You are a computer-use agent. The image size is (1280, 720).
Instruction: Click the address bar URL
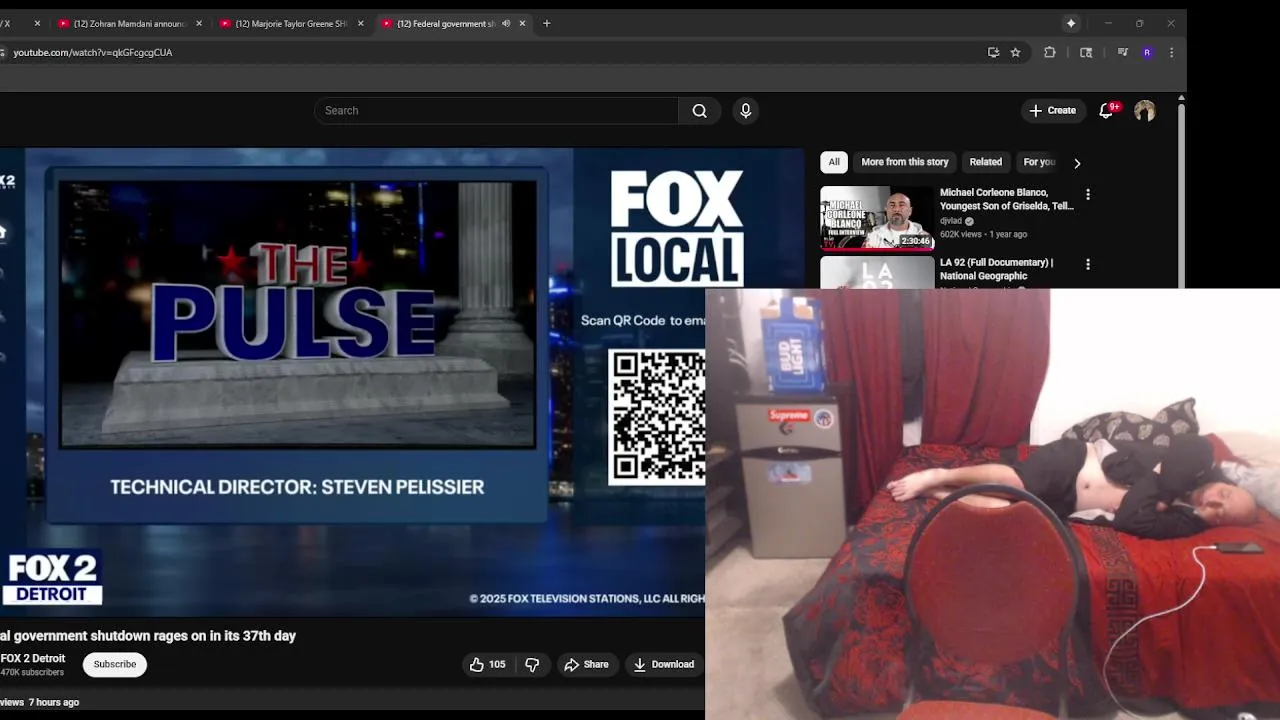tap(93, 53)
